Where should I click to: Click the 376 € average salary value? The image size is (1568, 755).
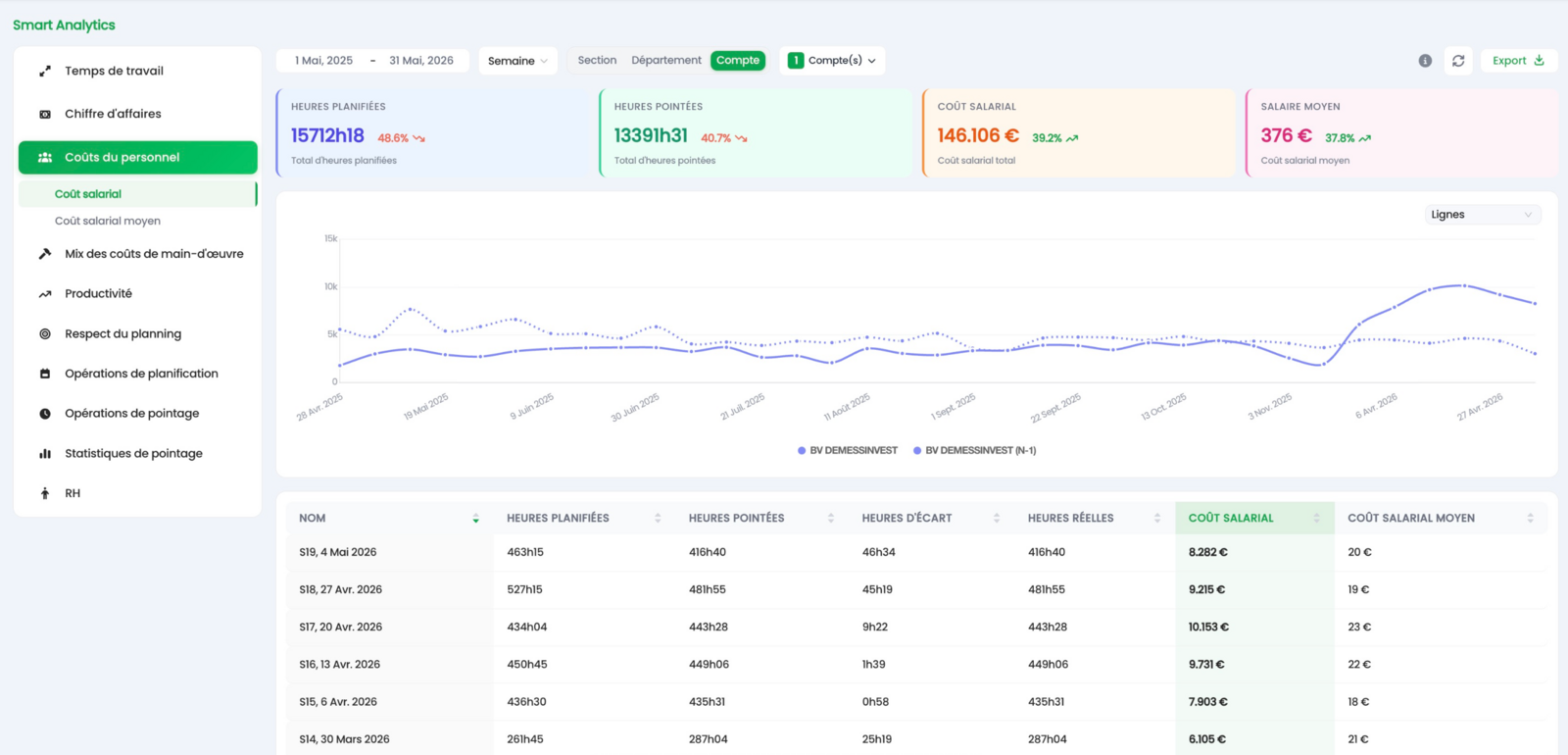pyautogui.click(x=1286, y=136)
